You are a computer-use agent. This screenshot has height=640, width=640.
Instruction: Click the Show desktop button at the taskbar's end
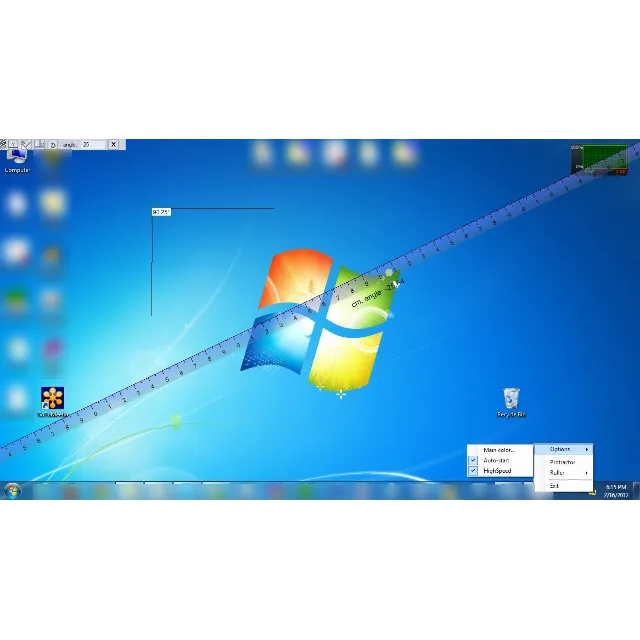point(636,491)
